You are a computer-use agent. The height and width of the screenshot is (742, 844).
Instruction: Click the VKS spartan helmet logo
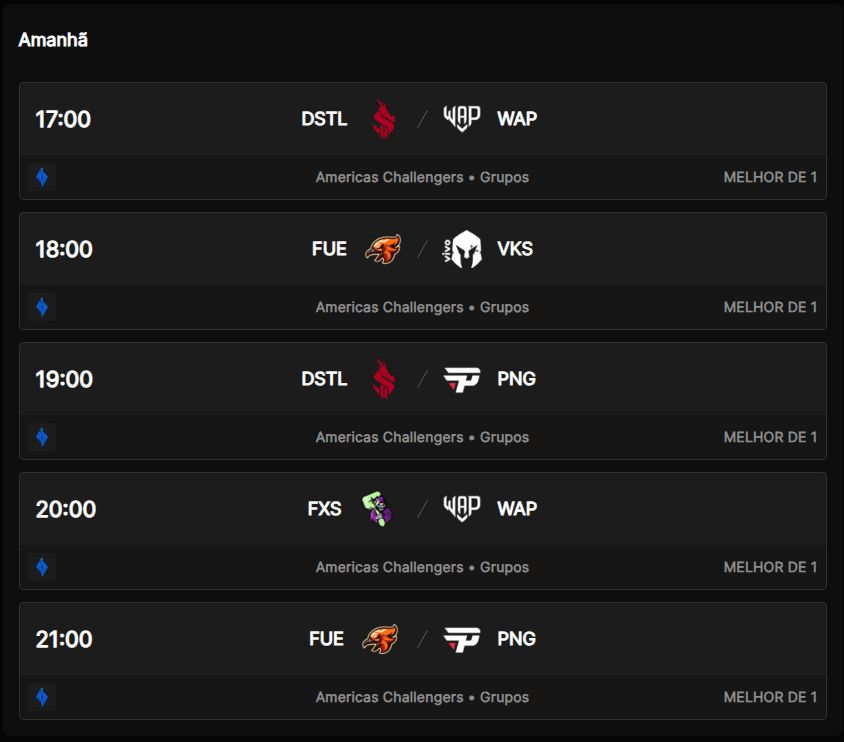(x=462, y=249)
